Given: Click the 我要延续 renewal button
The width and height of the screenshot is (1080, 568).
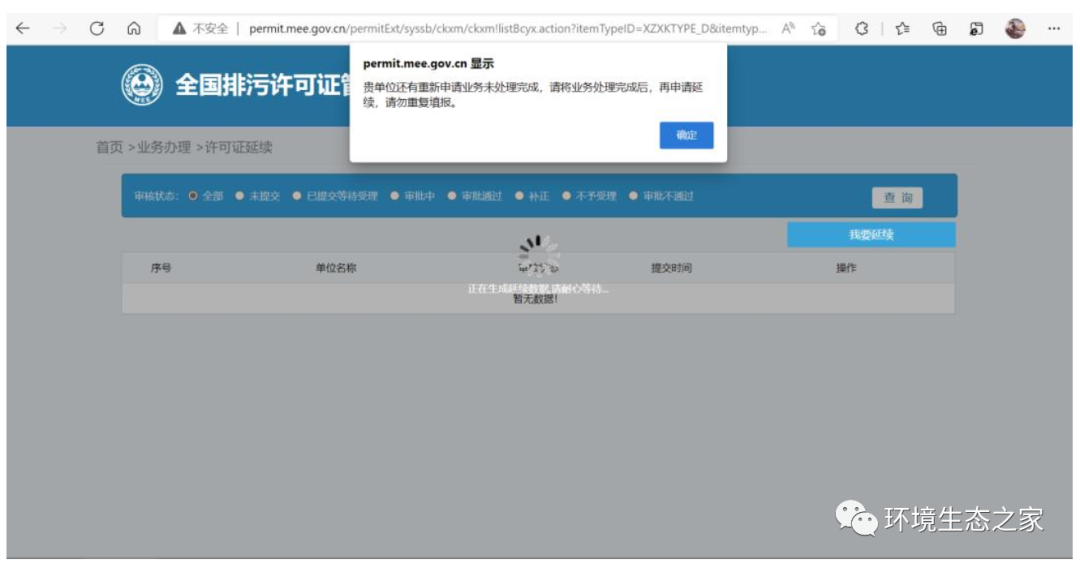Looking at the screenshot, I should click(x=871, y=235).
